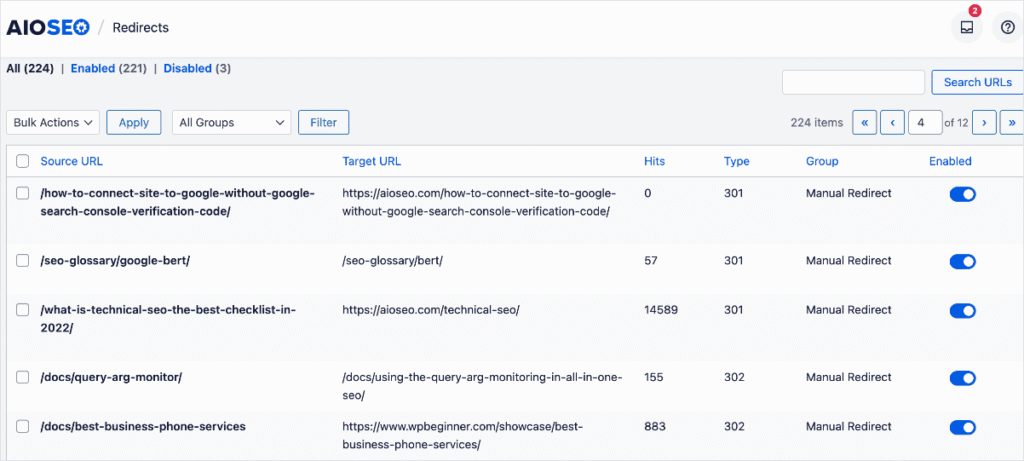Click the help question mark icon
The height and width of the screenshot is (461, 1024).
(1007, 27)
